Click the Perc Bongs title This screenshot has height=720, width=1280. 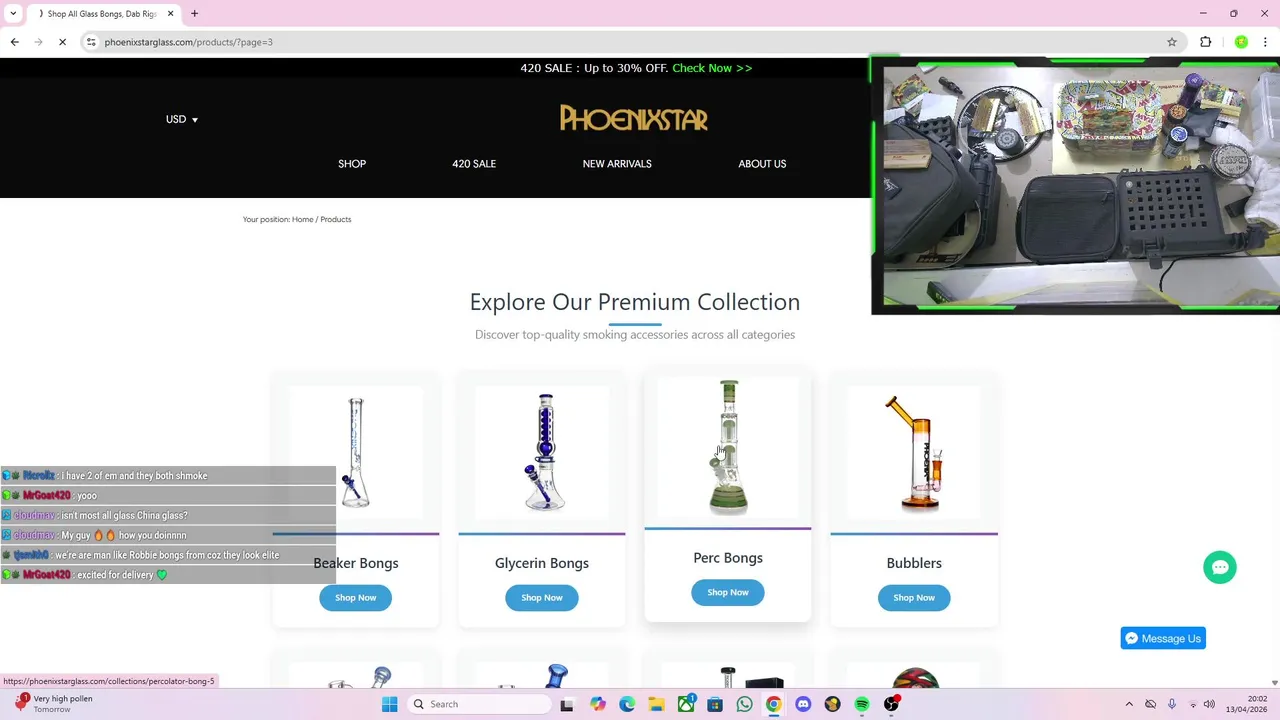tap(728, 558)
